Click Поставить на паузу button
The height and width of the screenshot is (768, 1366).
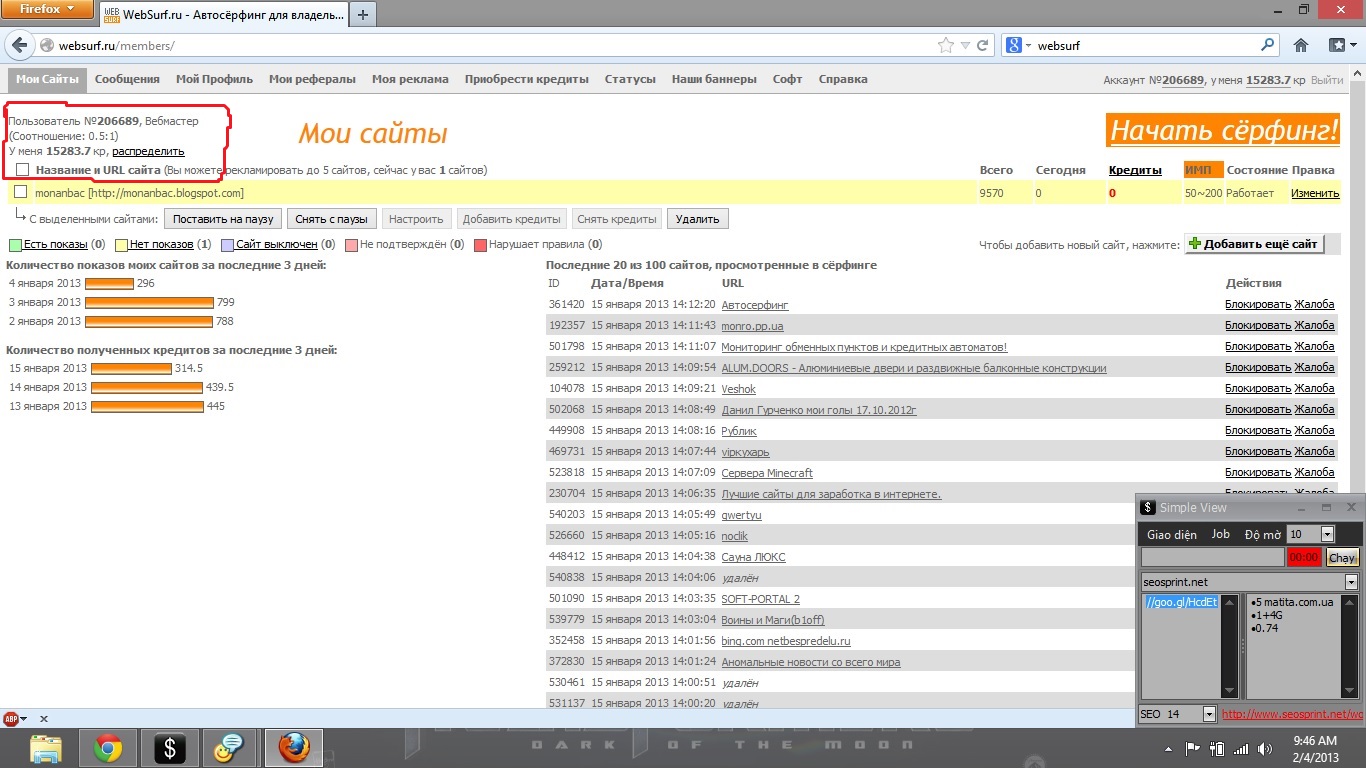pos(223,219)
